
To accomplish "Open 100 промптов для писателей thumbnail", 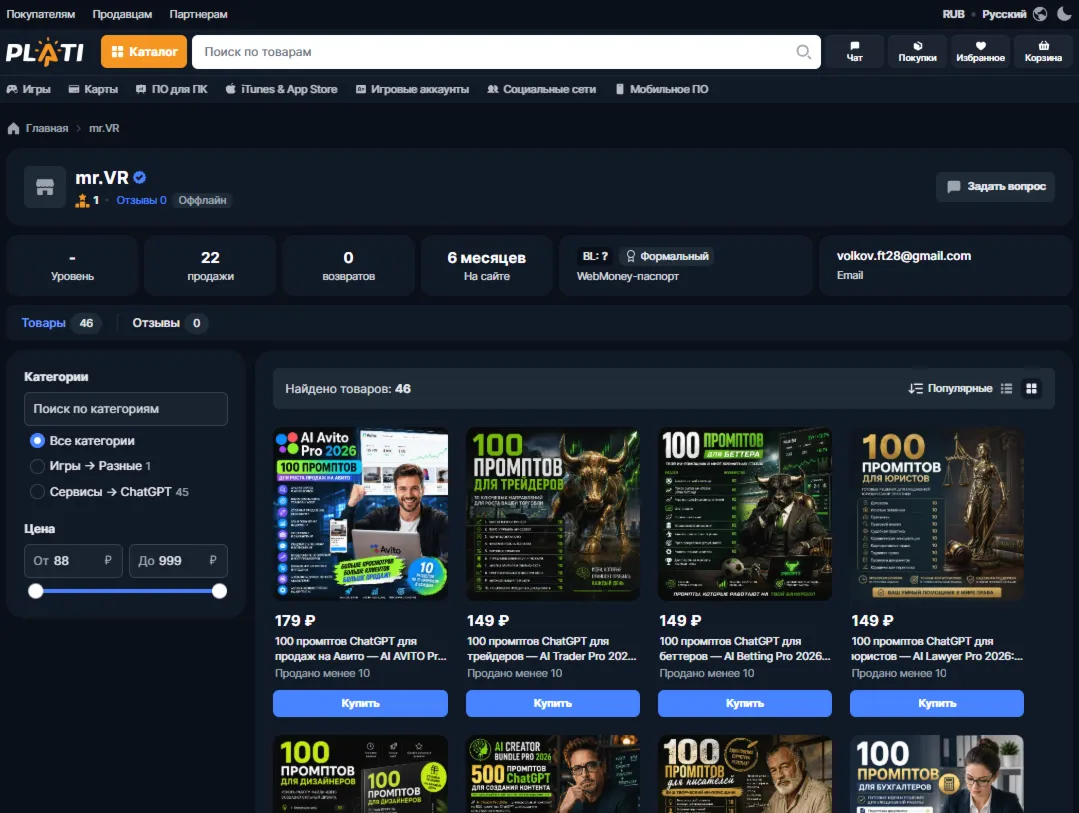I will 745,774.
